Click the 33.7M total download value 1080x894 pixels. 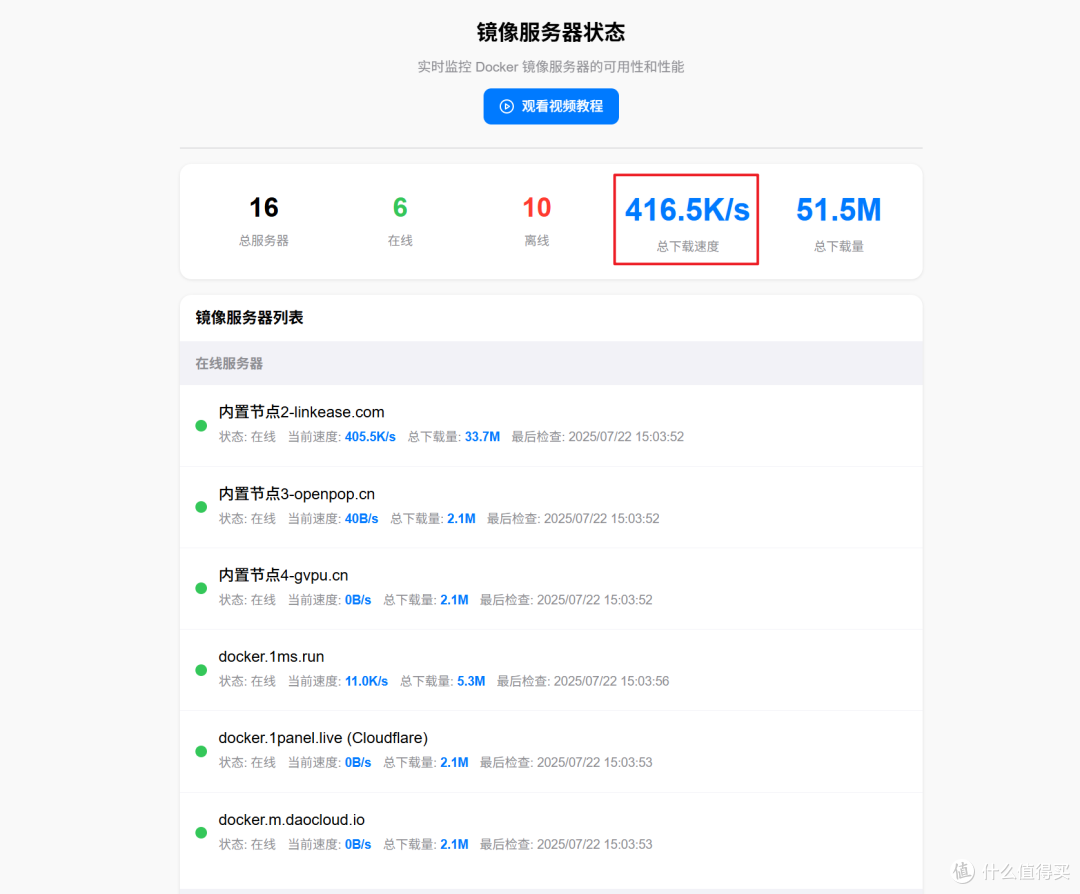point(482,437)
